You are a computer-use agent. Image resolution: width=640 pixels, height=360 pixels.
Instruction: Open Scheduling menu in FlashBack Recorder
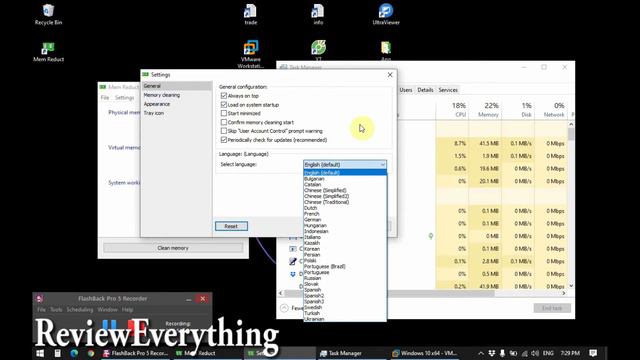pos(80,309)
